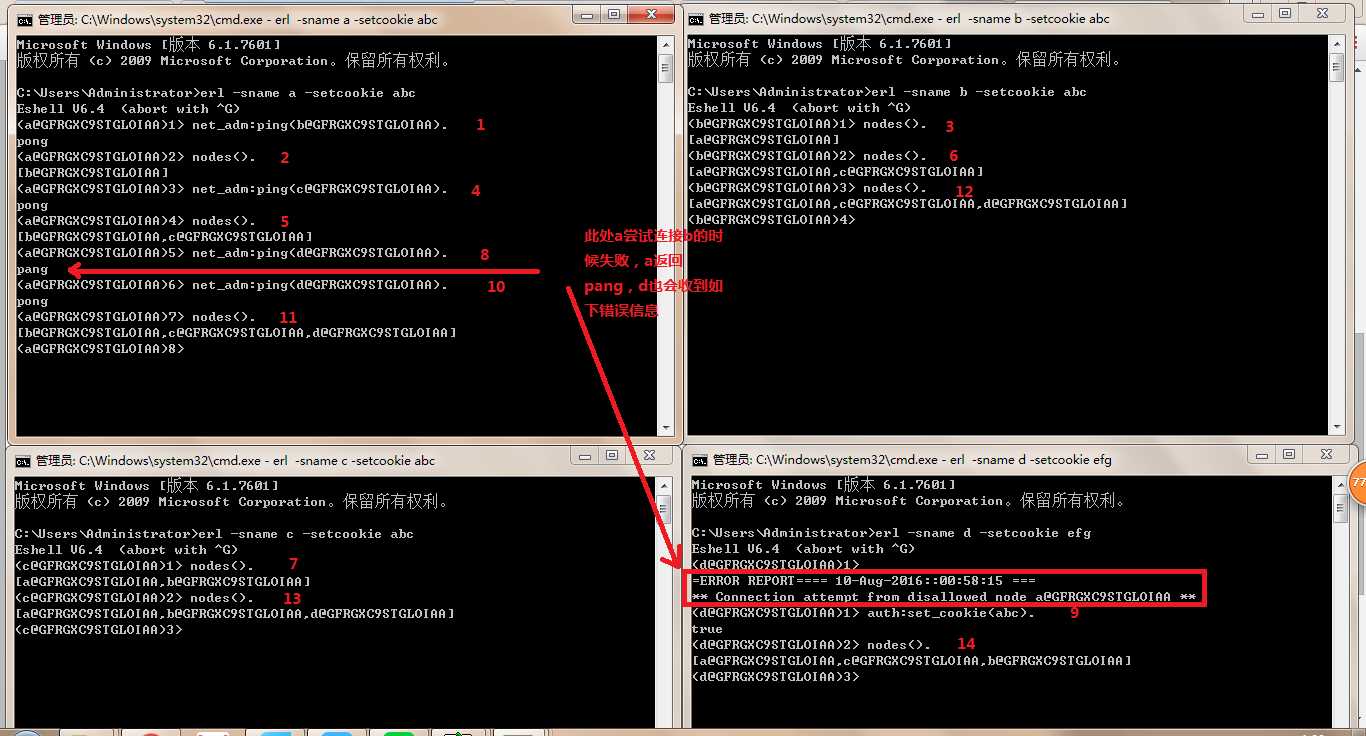Click '[b@GFRGXC9STGLOIAA]' single-node result in window a
The width and height of the screenshot is (1366, 736).
[x=92, y=173]
